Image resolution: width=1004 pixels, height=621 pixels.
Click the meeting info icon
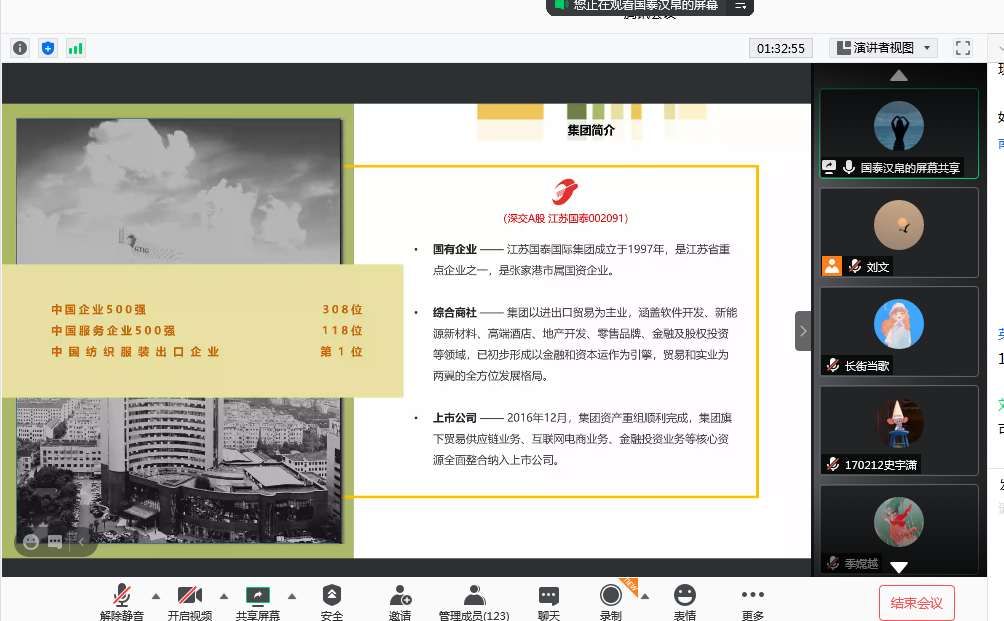point(20,48)
